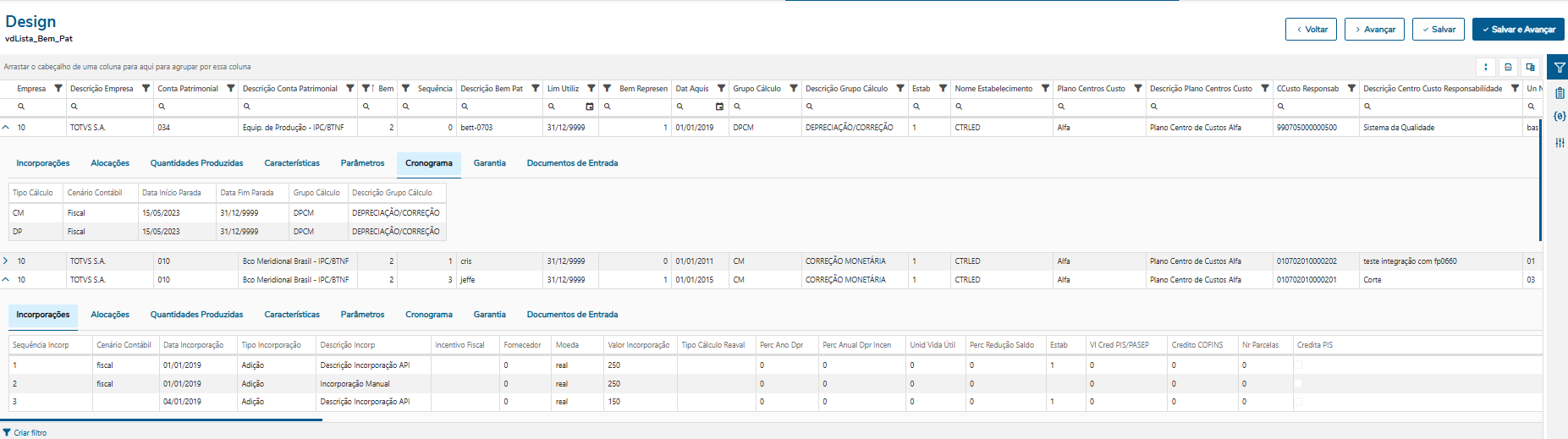This screenshot has height=439, width=1568.
Task: Open calendar picker in Dat Aquis filter
Action: tap(719, 107)
